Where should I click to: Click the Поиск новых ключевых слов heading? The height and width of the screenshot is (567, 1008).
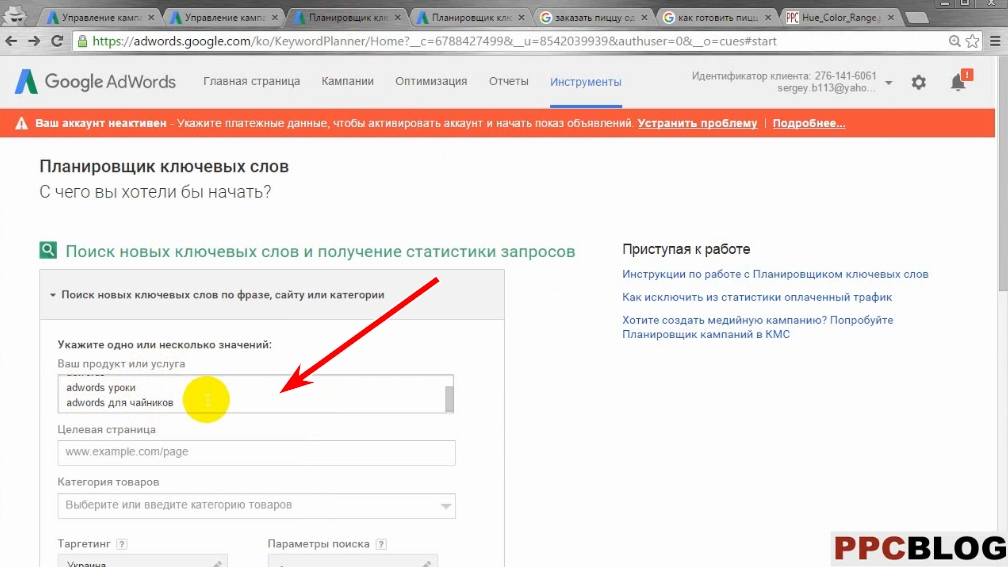(320, 251)
